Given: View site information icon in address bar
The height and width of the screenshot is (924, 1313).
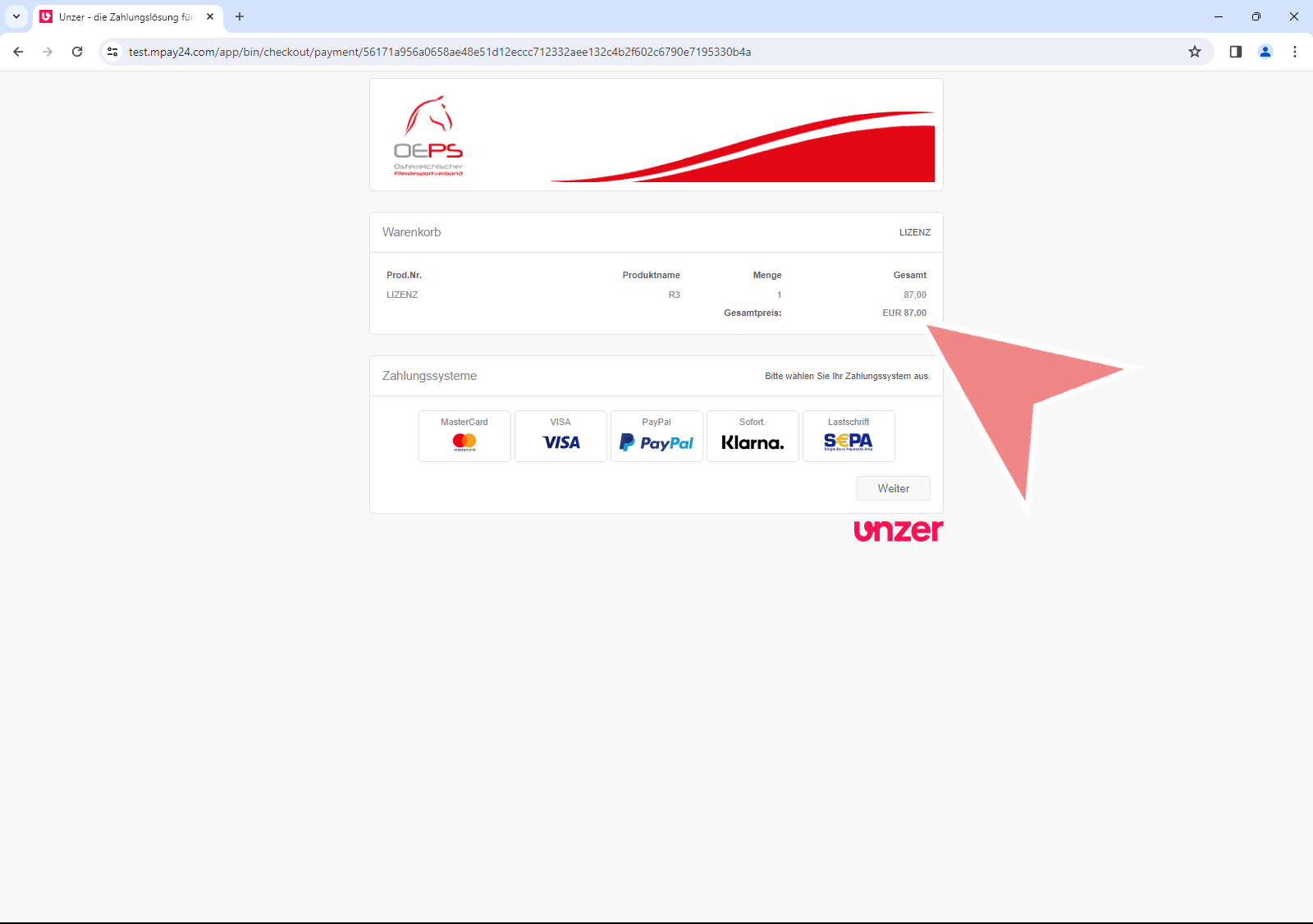Looking at the screenshot, I should (x=112, y=52).
